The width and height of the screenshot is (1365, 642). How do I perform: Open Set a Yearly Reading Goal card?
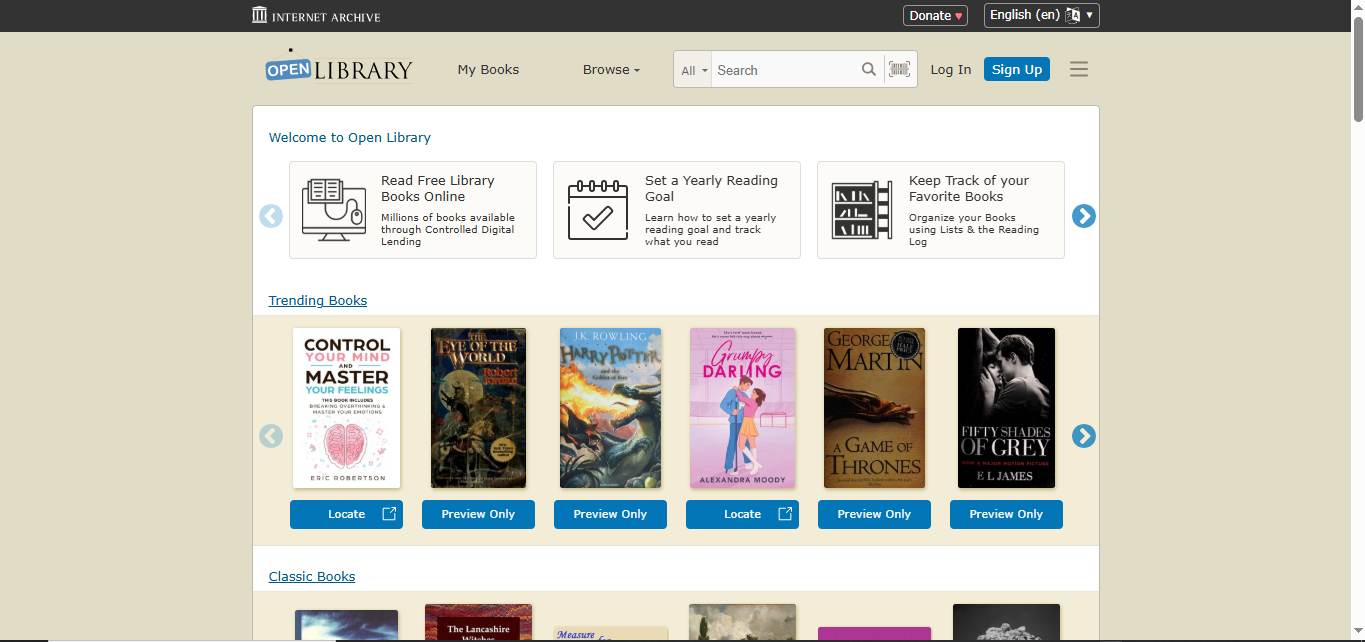[677, 210]
